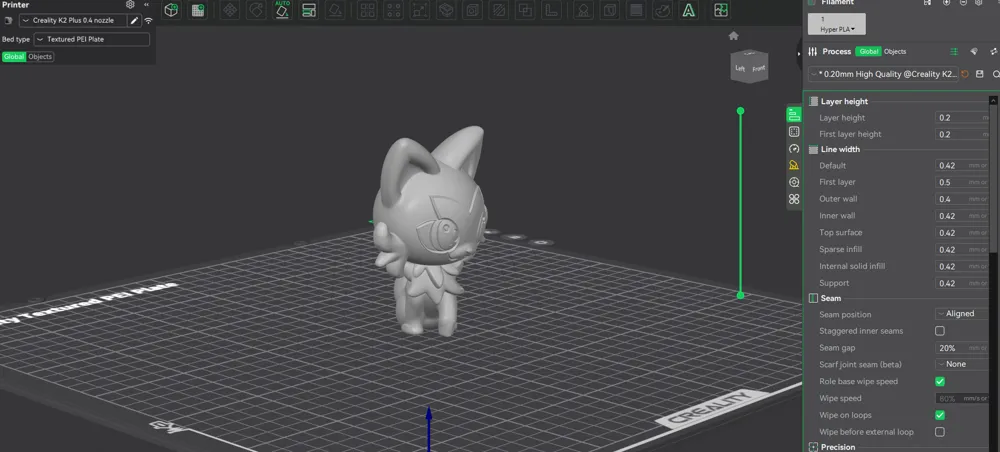Click the bottom handle of layer slider

[x=740, y=295]
